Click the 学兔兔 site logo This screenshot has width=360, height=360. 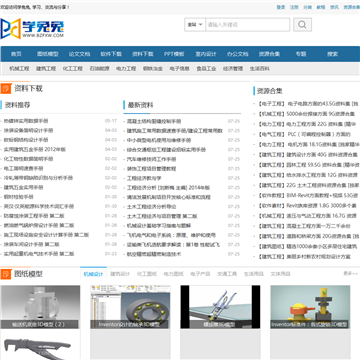pyautogui.click(x=32, y=28)
